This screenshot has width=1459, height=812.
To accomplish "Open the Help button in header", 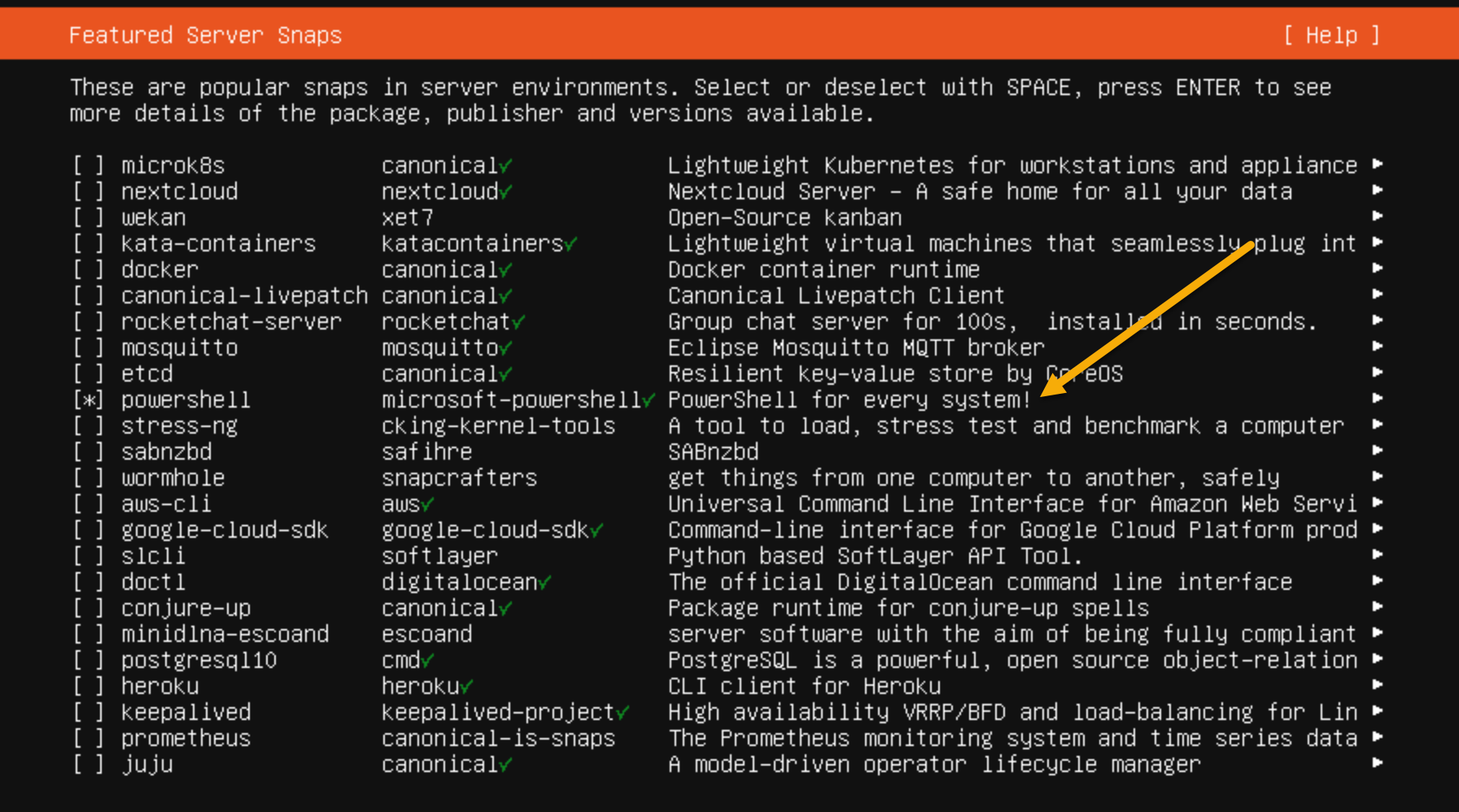I will (1332, 35).
